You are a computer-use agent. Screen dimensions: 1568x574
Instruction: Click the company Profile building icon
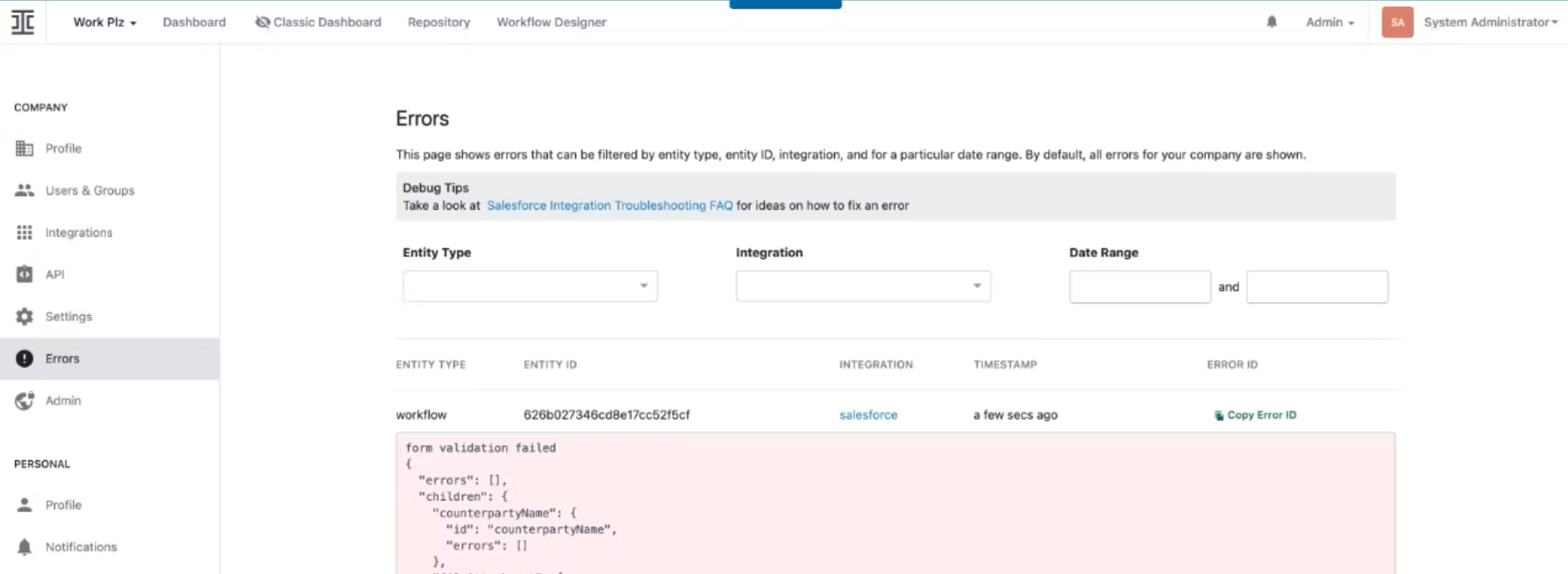(25, 148)
